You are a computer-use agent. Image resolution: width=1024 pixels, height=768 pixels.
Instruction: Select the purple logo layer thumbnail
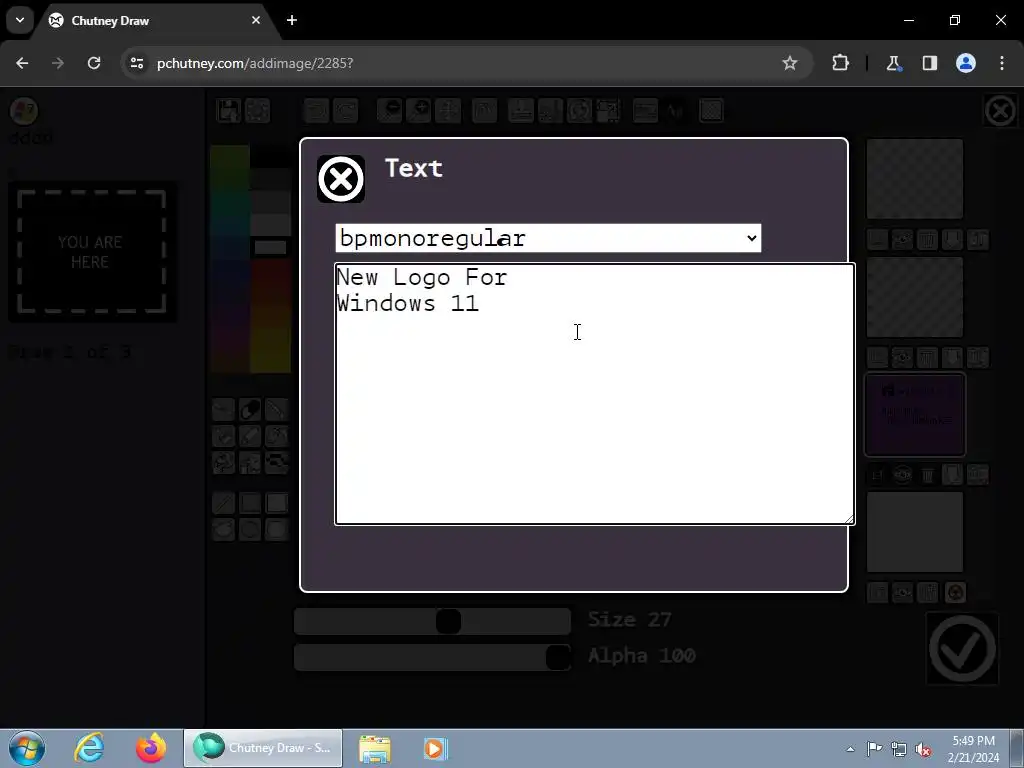click(x=915, y=415)
